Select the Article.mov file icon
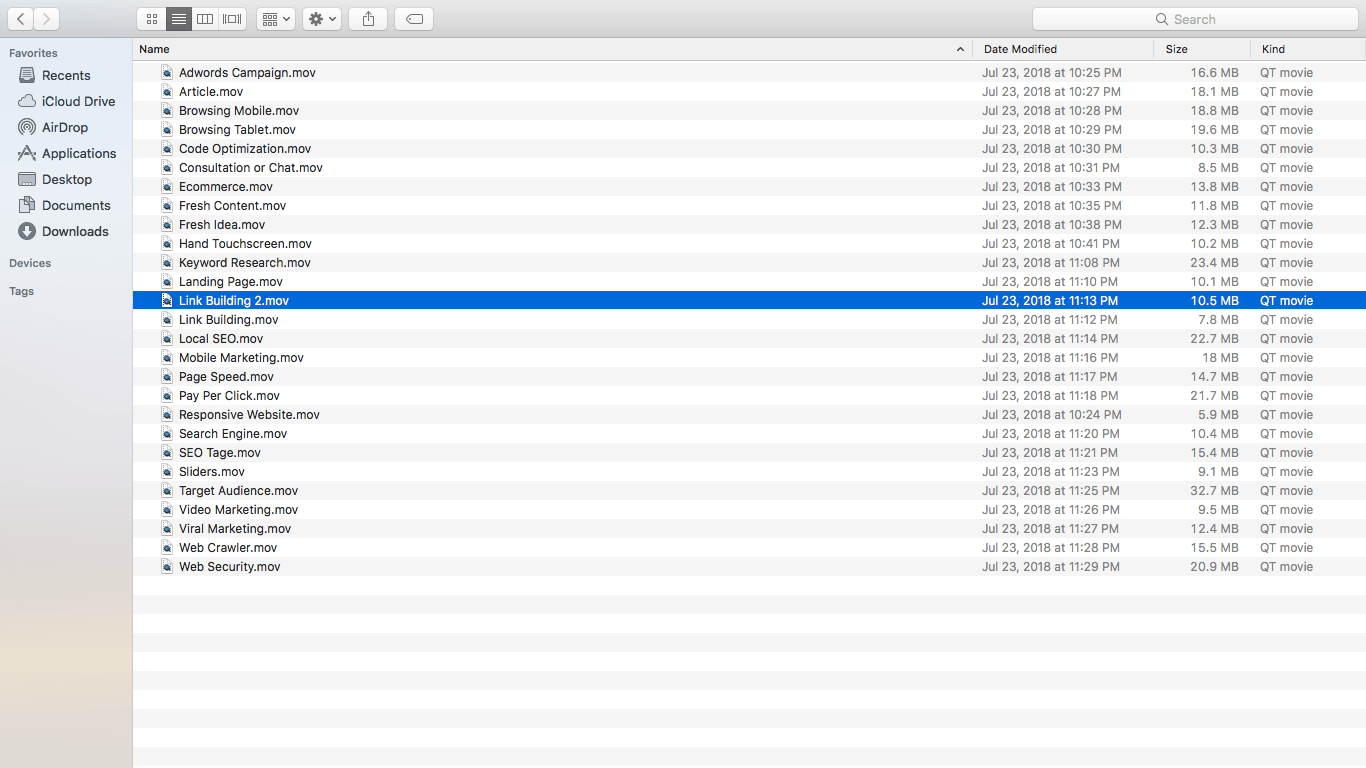Image resolution: width=1366 pixels, height=768 pixels. pyautogui.click(x=167, y=91)
